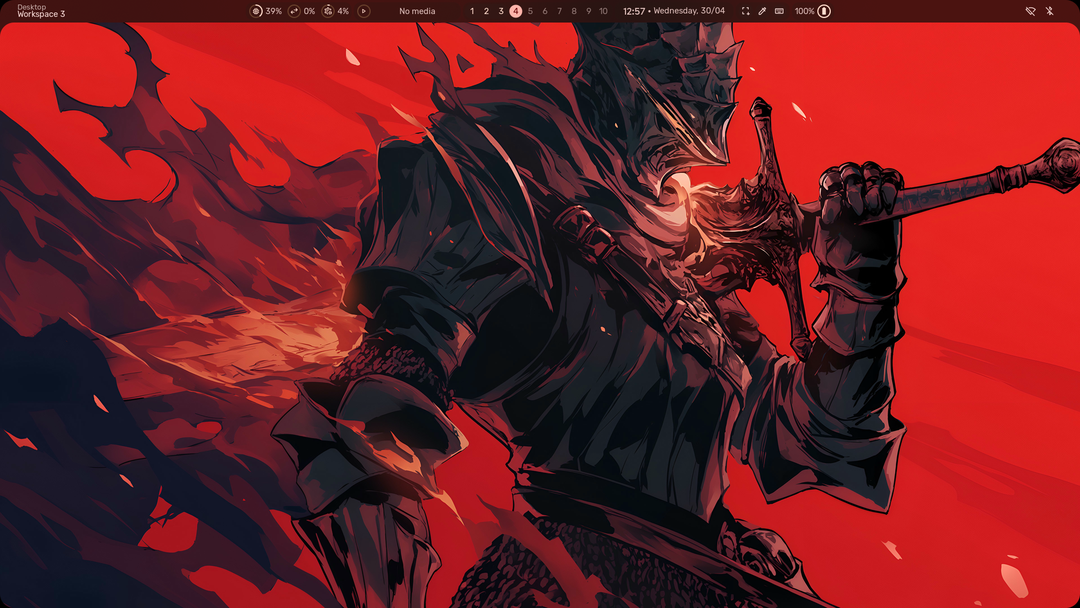Switch to workspace 6
This screenshot has width=1080, height=608.
pyautogui.click(x=545, y=11)
